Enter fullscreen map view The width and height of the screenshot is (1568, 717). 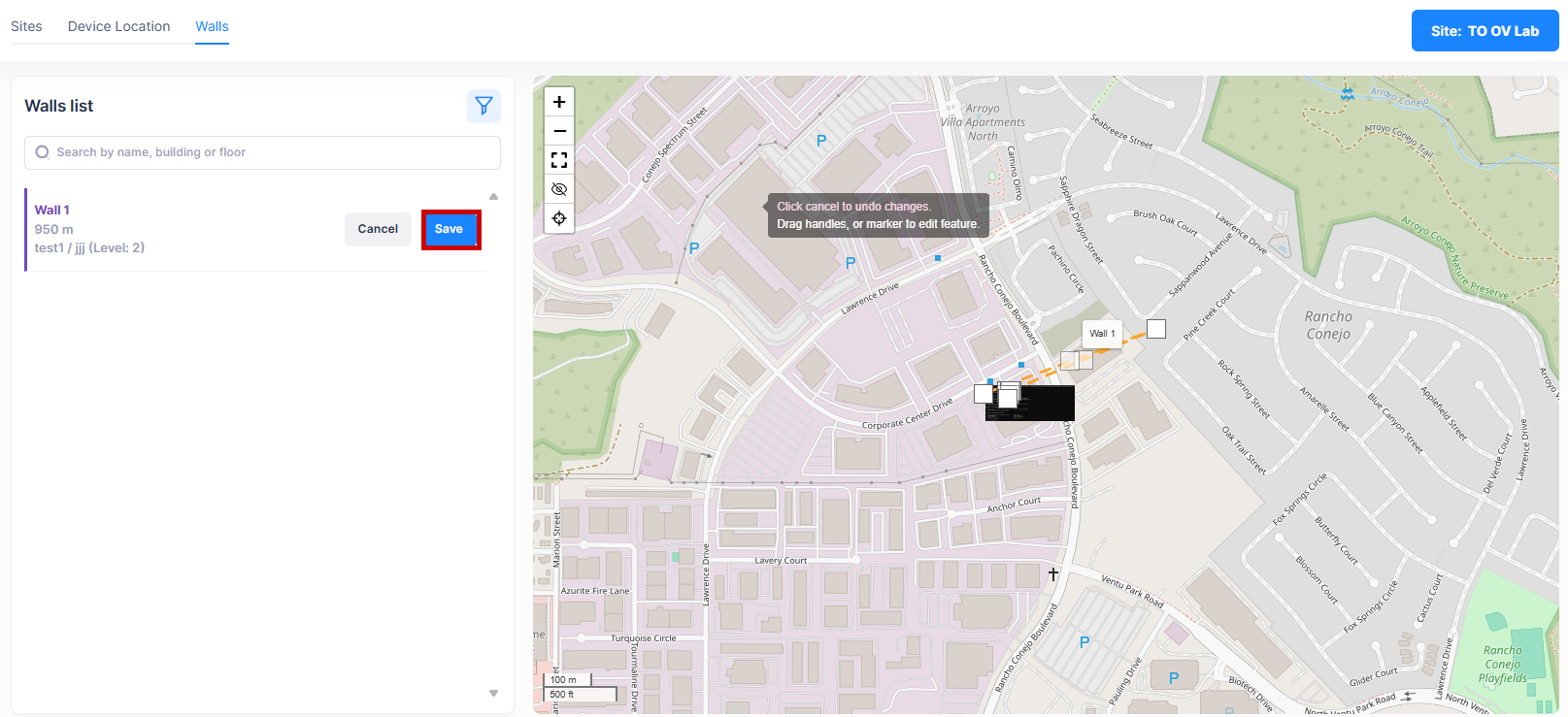coord(559,160)
